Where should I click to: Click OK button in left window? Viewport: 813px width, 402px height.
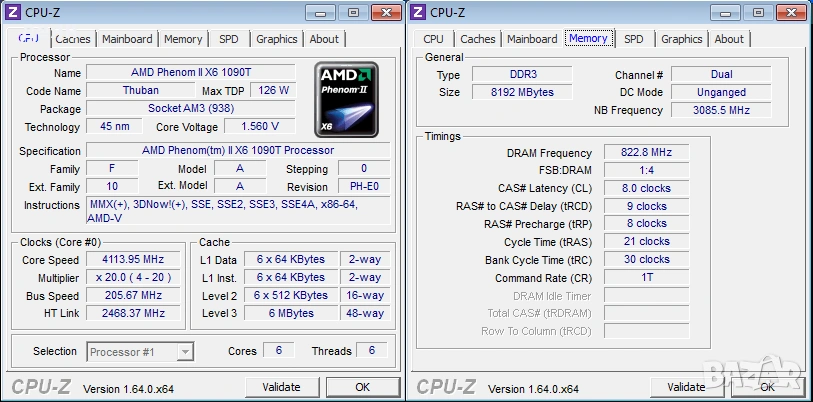pos(362,387)
